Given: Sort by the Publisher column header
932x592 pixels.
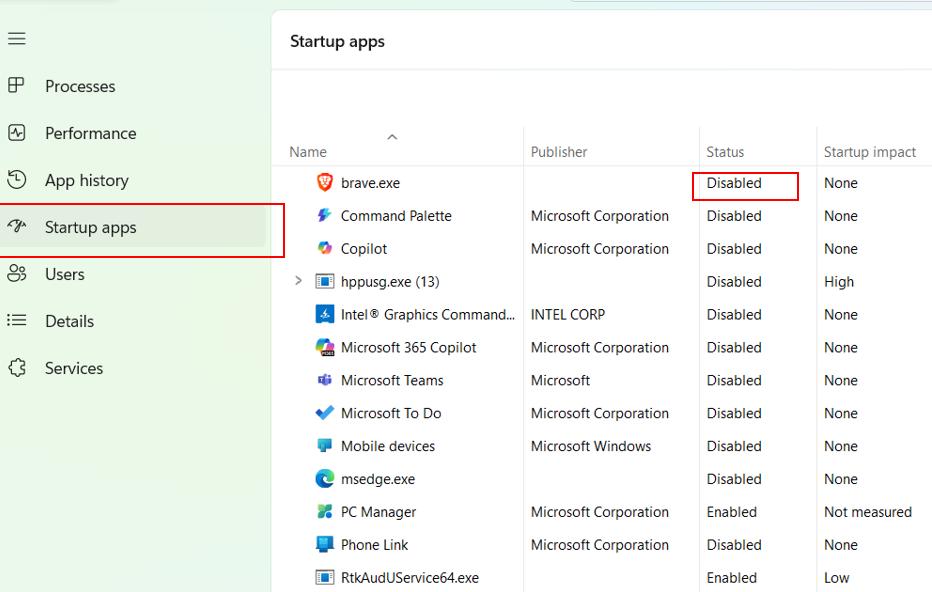Looking at the screenshot, I should tap(559, 152).
